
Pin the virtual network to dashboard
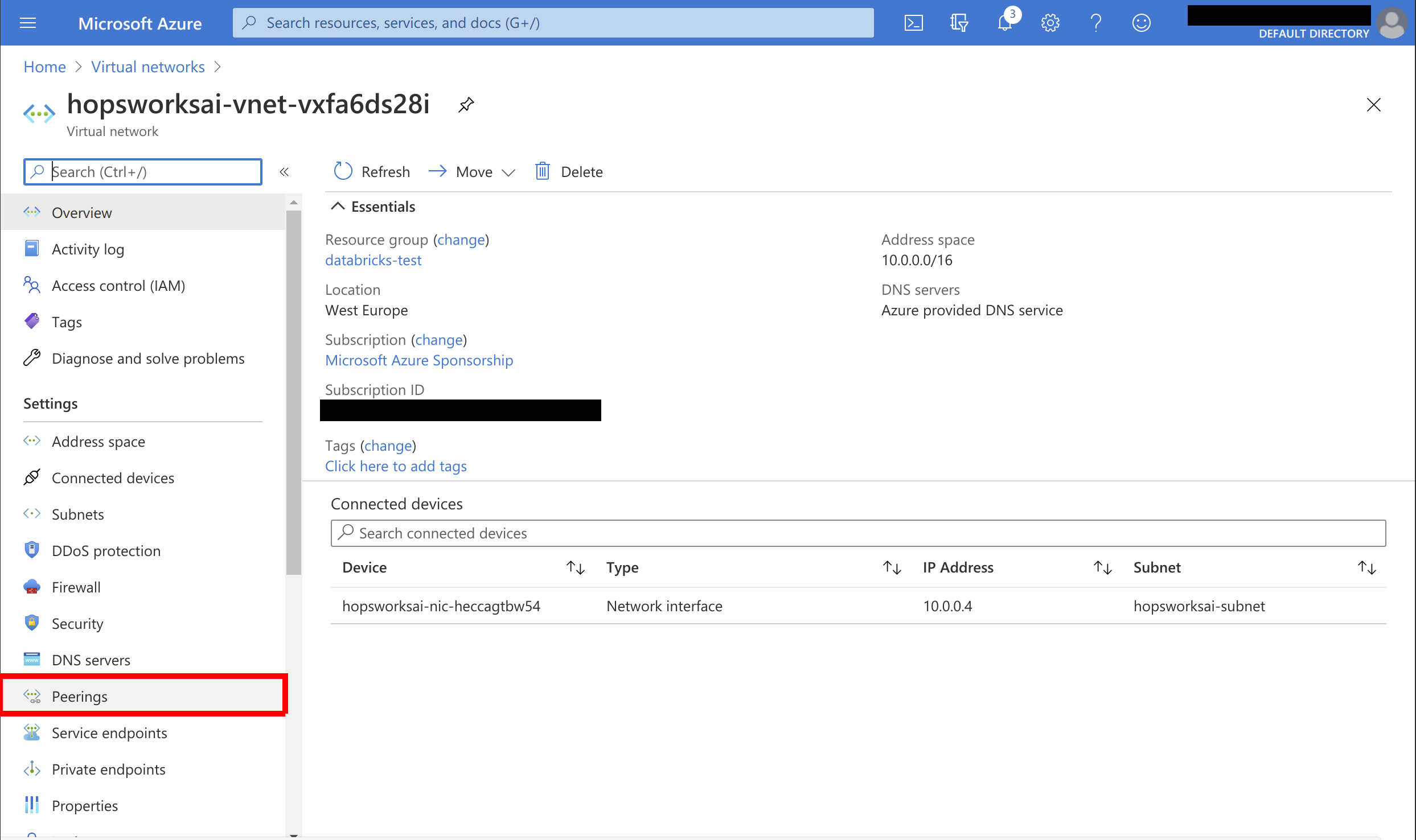(x=466, y=105)
